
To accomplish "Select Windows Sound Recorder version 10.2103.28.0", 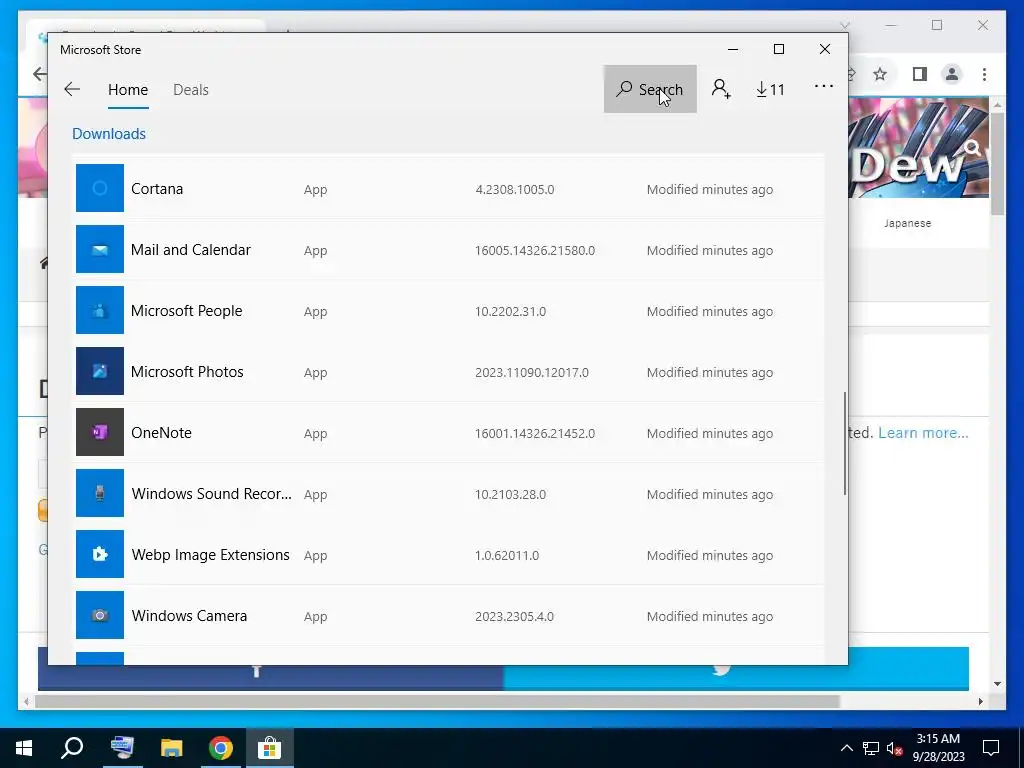I will pyautogui.click(x=510, y=494).
